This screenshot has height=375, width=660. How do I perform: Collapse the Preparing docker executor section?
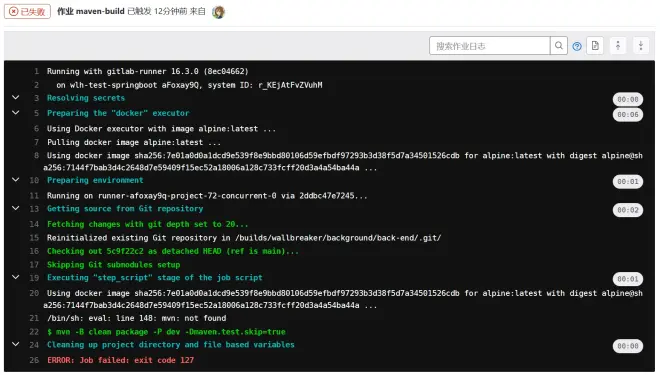pyautogui.click(x=16, y=112)
